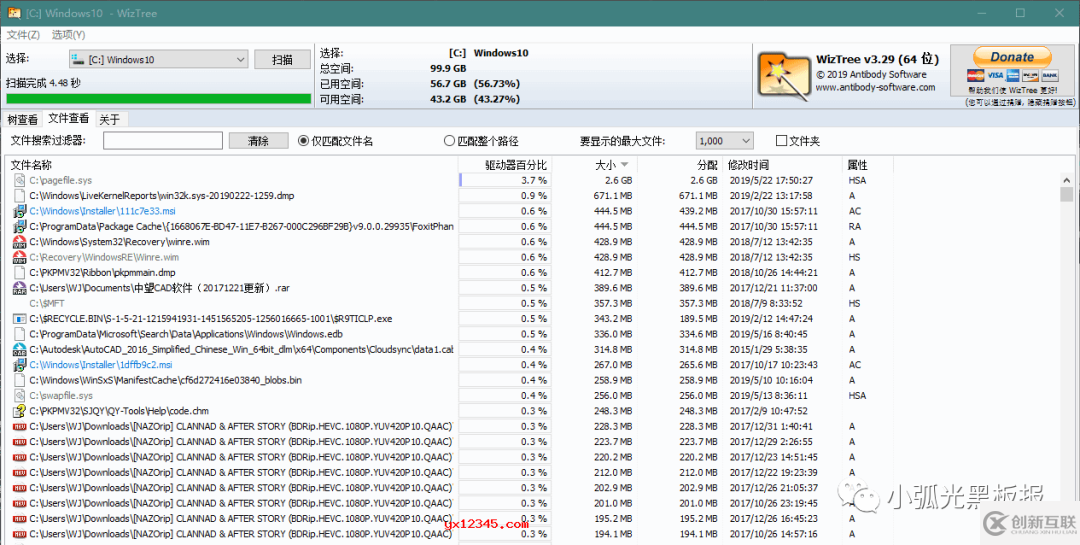Sort by 文件名称 column header
Screen dimensions: 1080x545
[232, 165]
